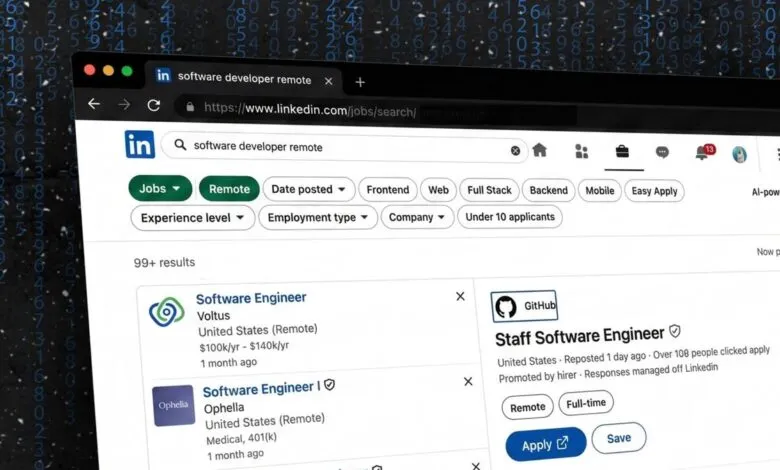Click the LinkedIn search input field
This screenshot has height=470, width=780.
pyautogui.click(x=343, y=147)
